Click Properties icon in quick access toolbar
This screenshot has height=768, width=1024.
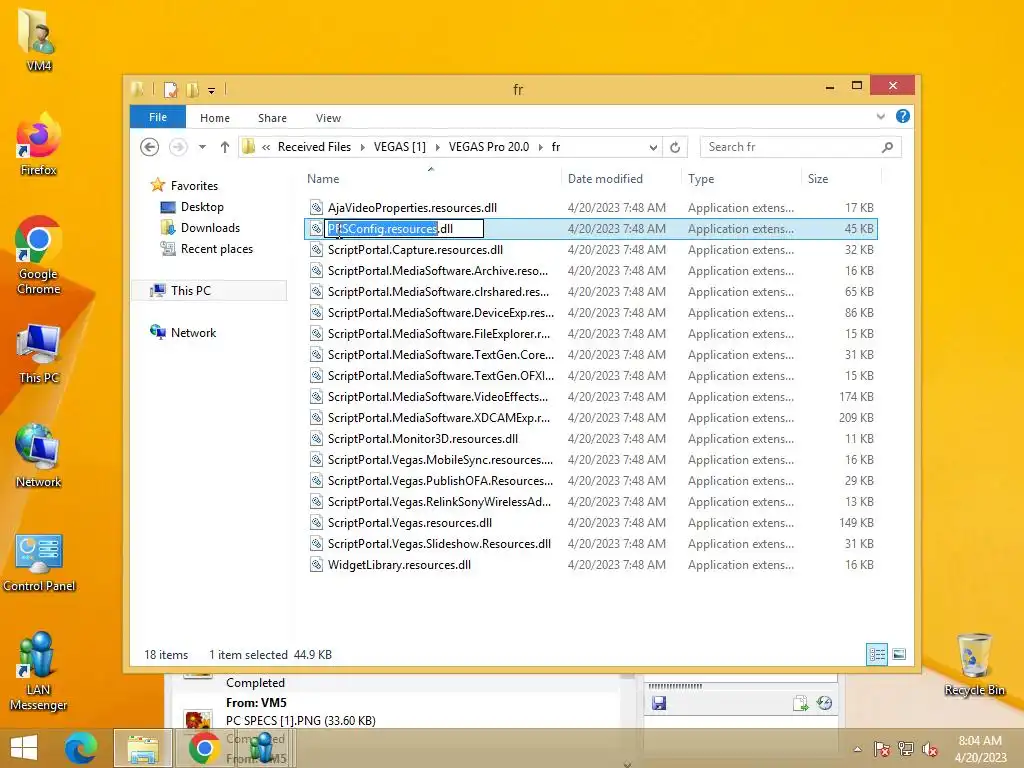coord(170,90)
